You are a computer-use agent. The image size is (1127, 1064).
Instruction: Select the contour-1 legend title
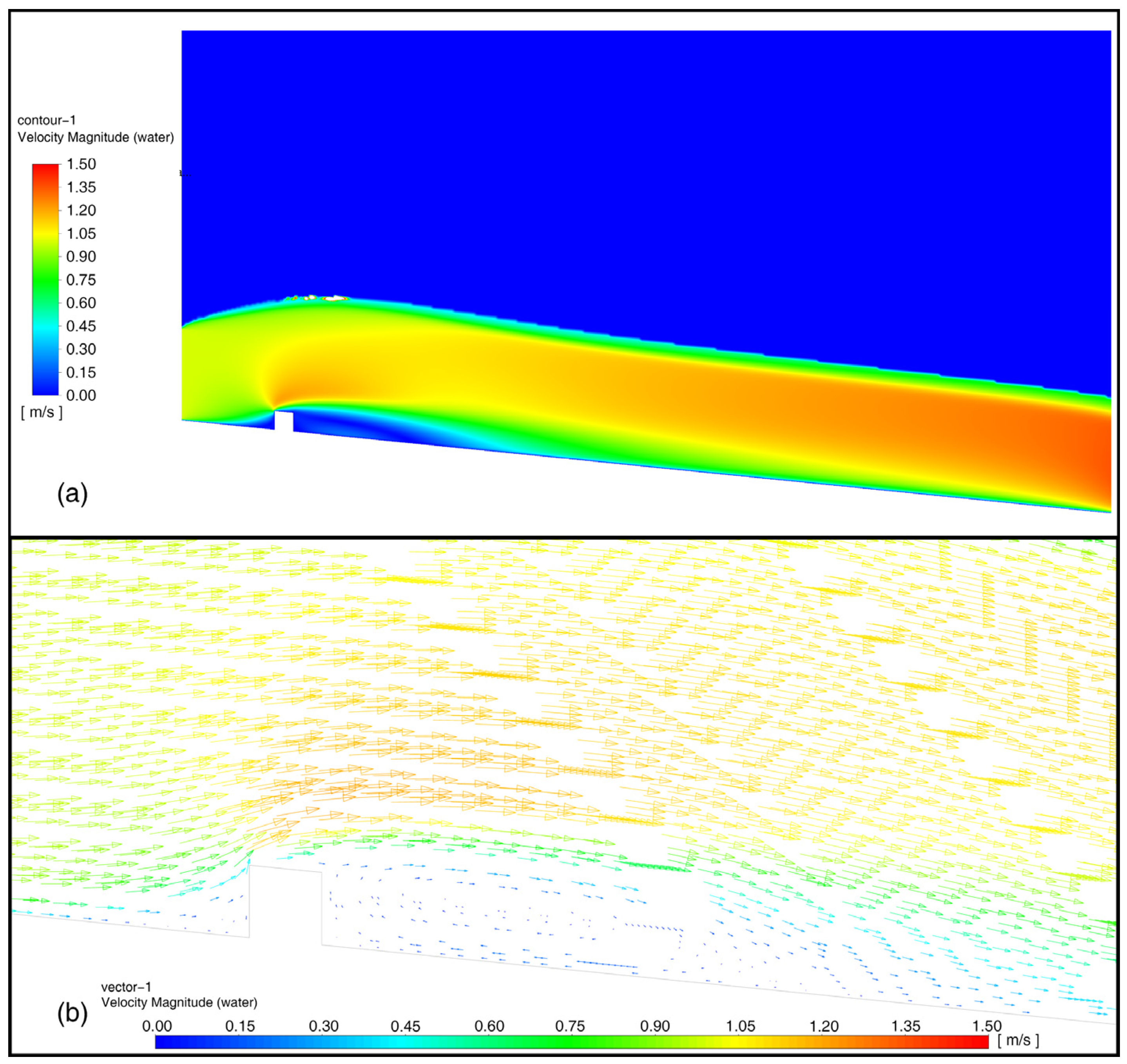pos(47,120)
